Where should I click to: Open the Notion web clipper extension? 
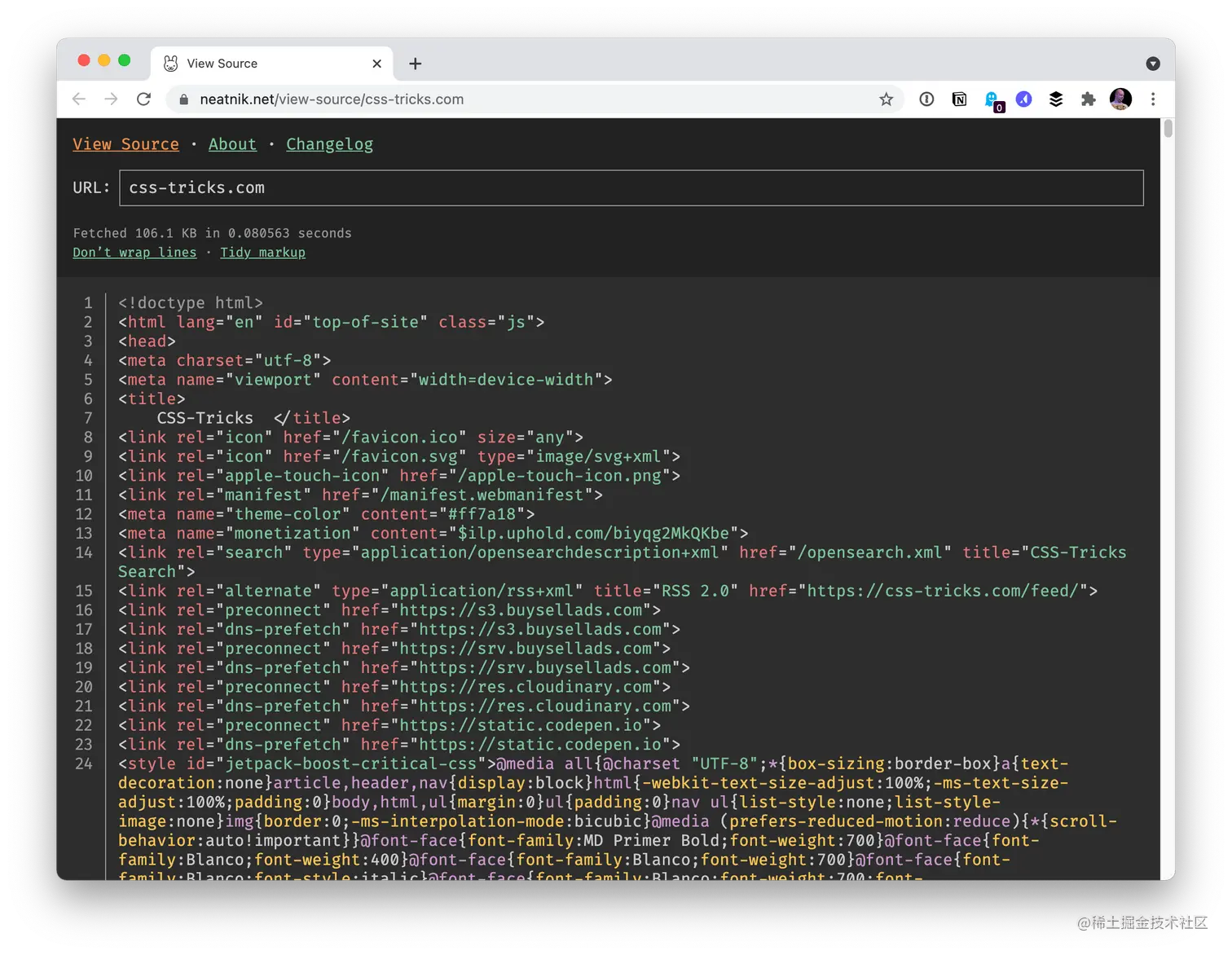point(959,99)
